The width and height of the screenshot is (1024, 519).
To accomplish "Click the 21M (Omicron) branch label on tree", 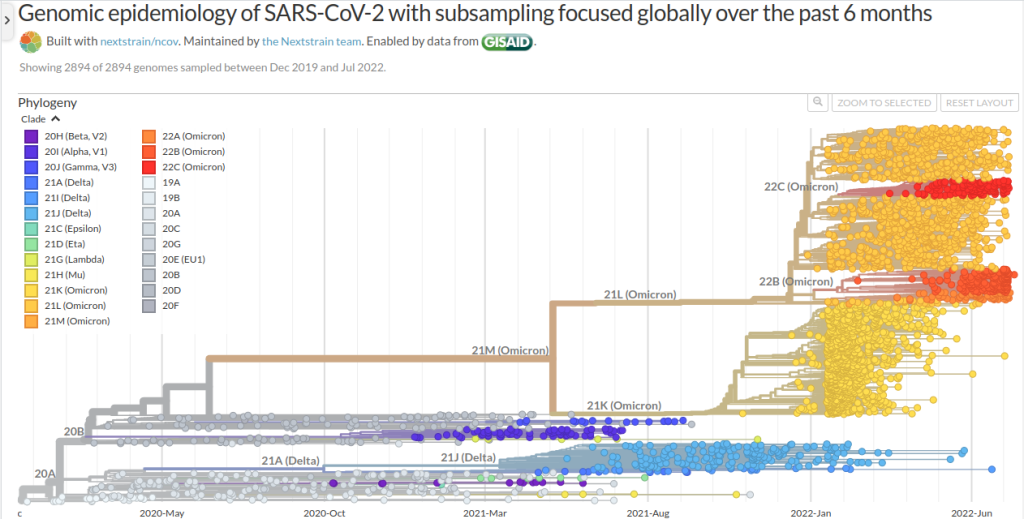I will point(510,350).
